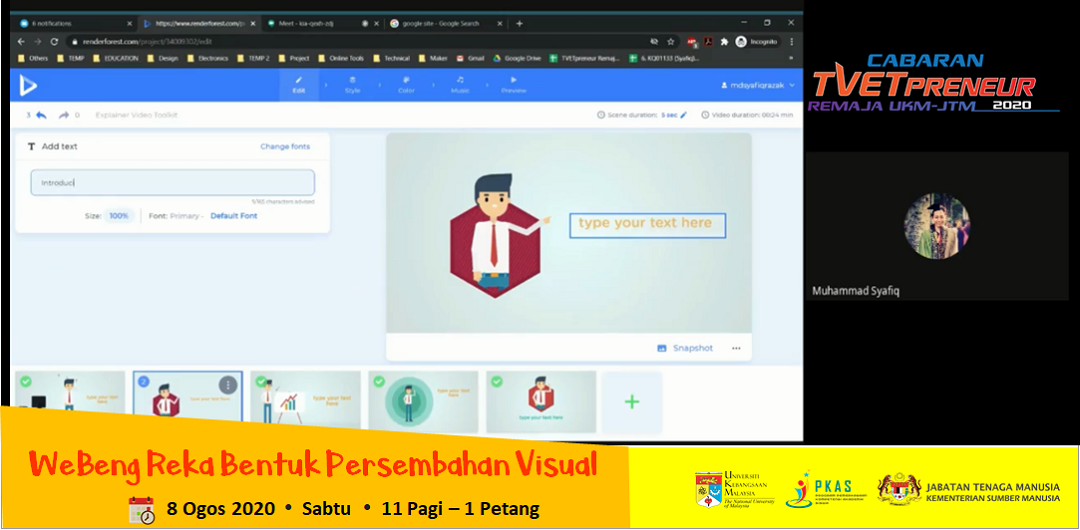Open the mdsyafiqrazak account dropdown
Image resolution: width=1080 pixels, height=530 pixels.
(x=758, y=86)
